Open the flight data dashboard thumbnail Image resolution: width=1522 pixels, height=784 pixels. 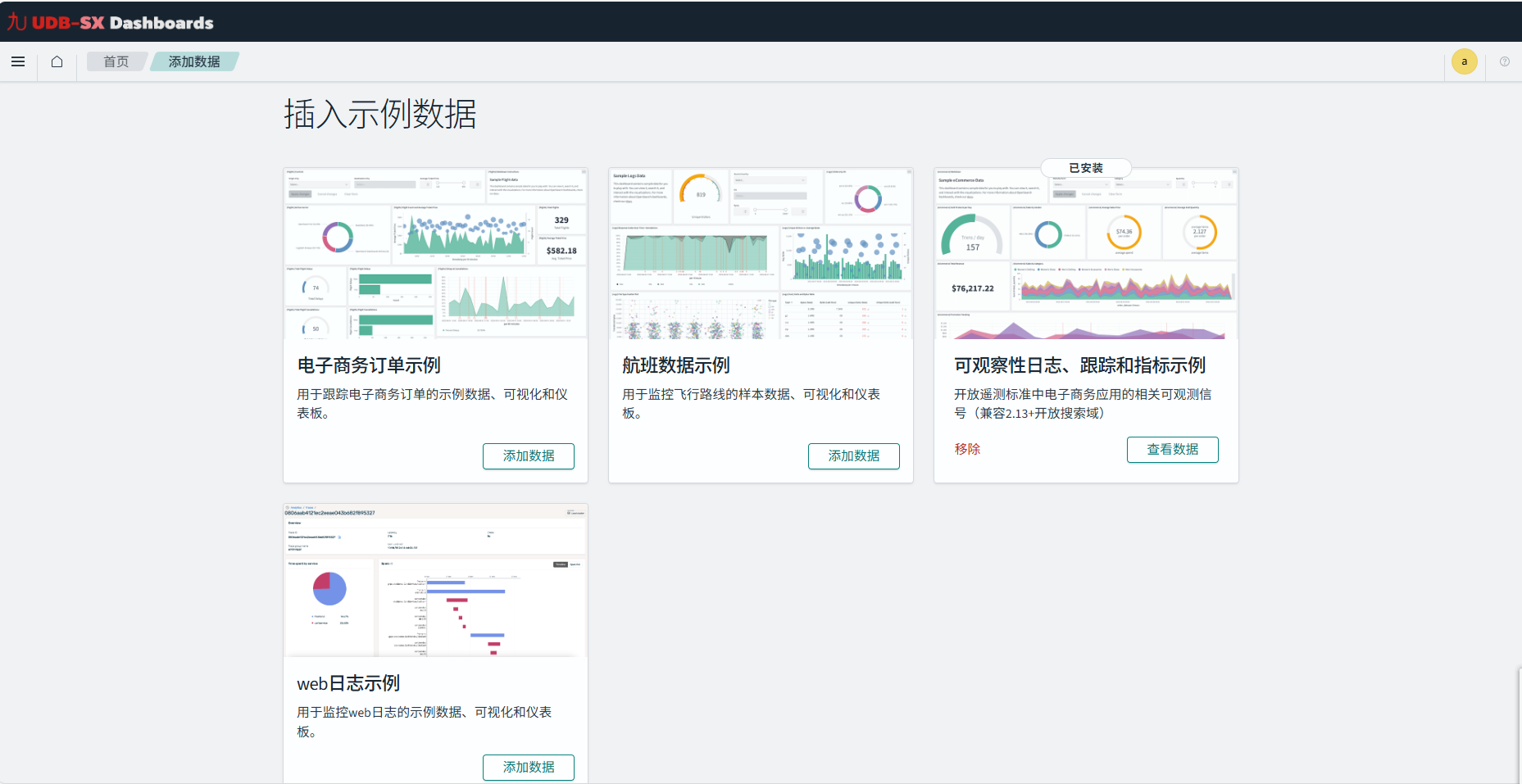click(x=761, y=253)
